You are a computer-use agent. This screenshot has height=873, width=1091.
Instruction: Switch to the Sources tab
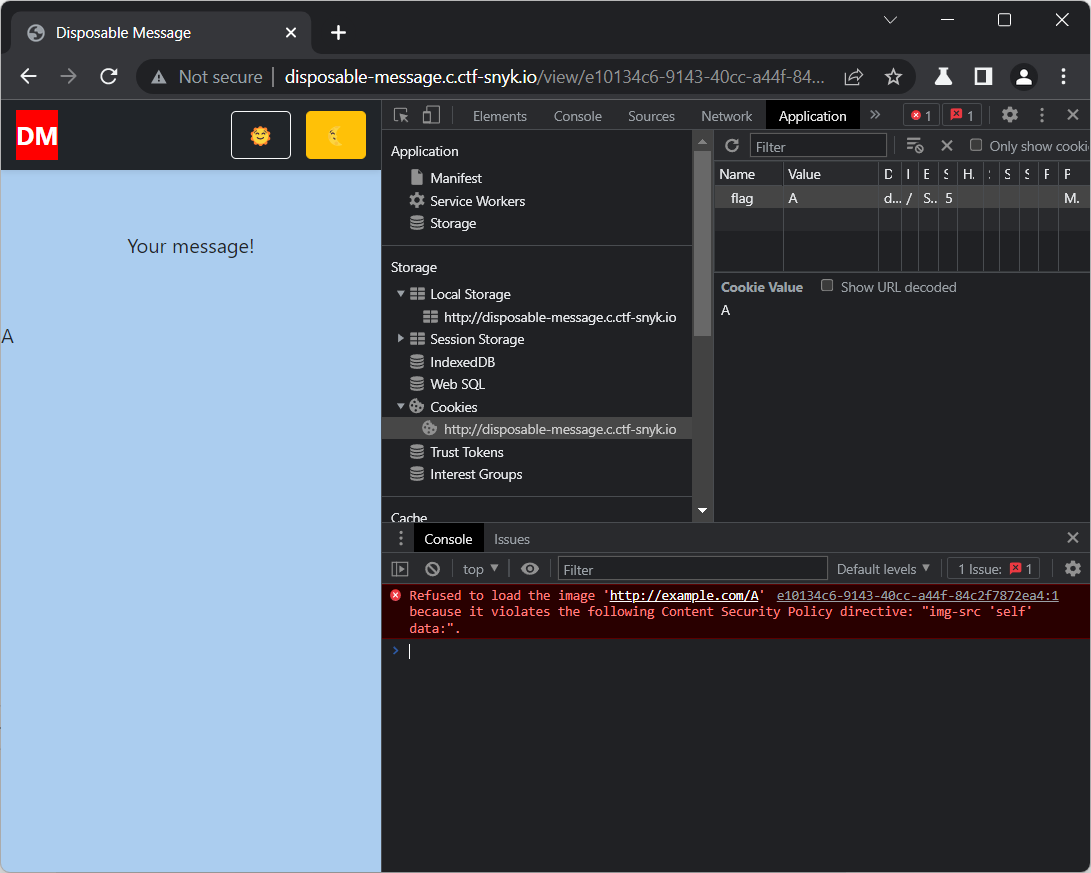[x=651, y=116]
